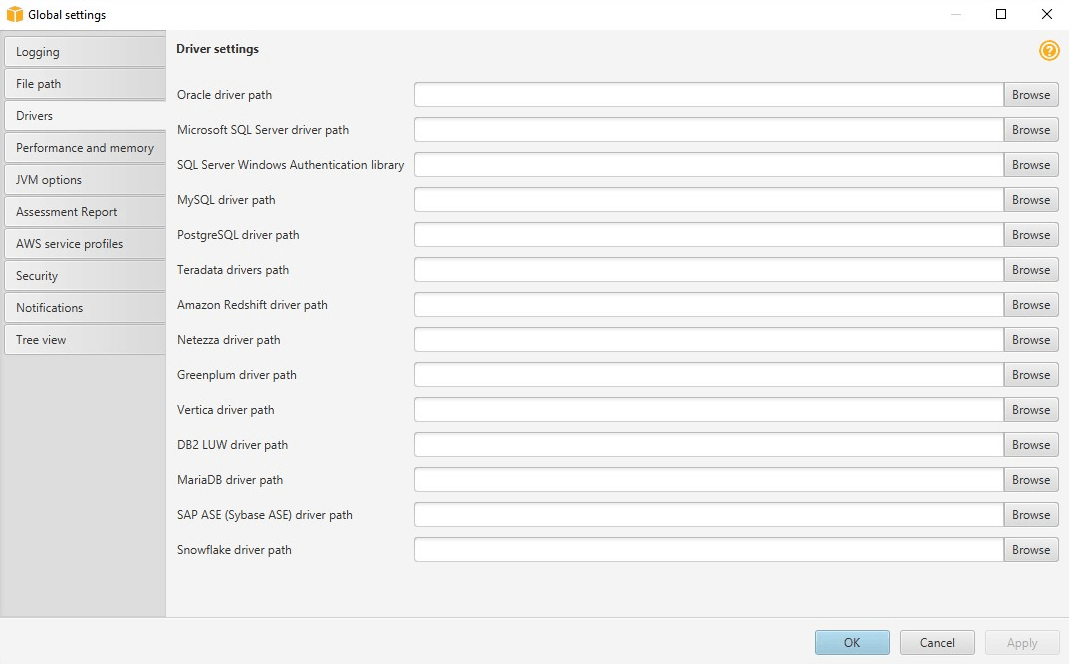Browse for the SQL Server Windows Authentication library

1031,164
